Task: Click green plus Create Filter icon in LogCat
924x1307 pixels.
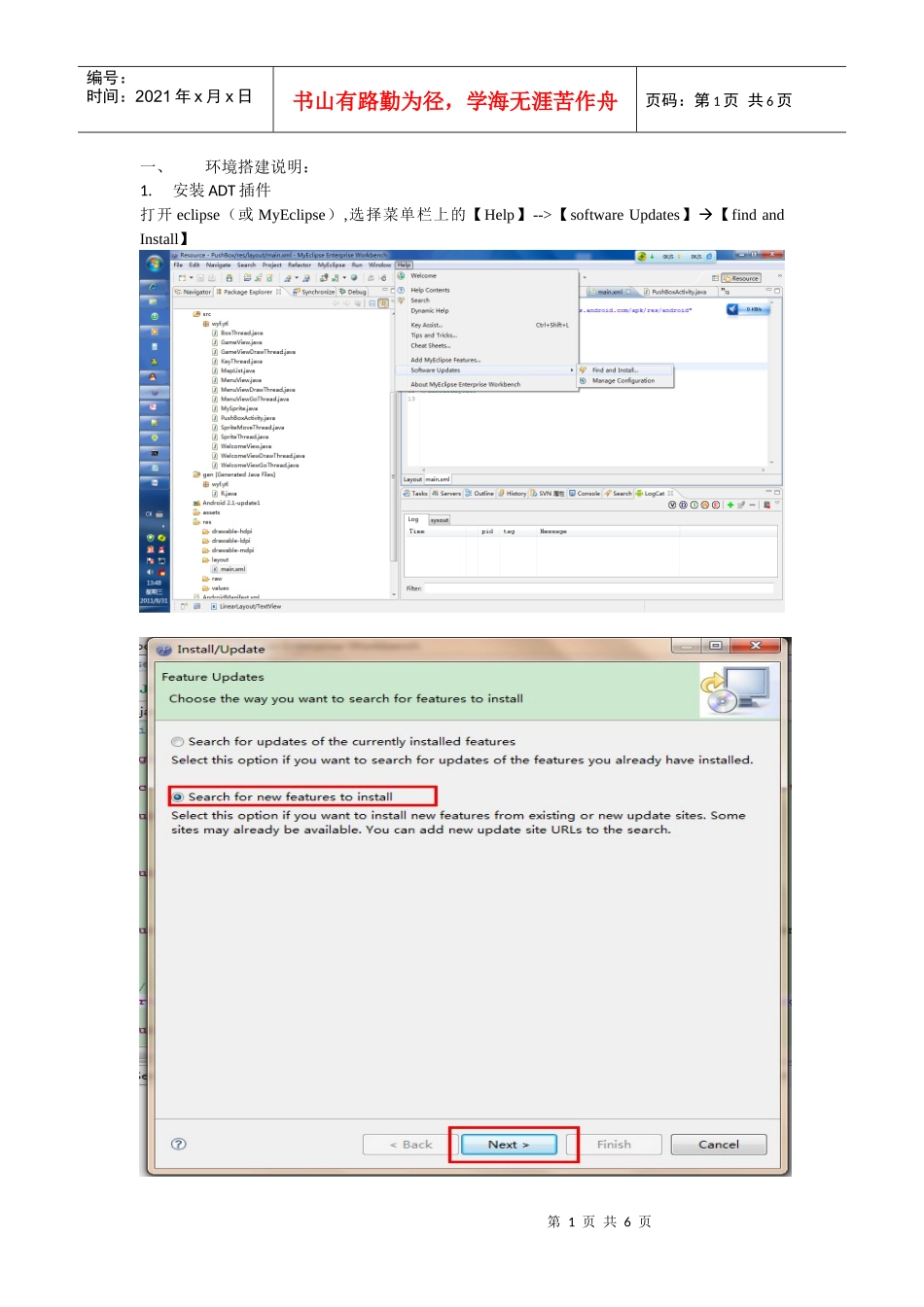Action: coord(730,505)
